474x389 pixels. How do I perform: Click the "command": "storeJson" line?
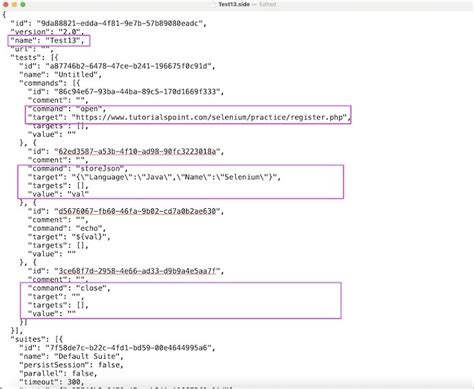(x=77, y=168)
